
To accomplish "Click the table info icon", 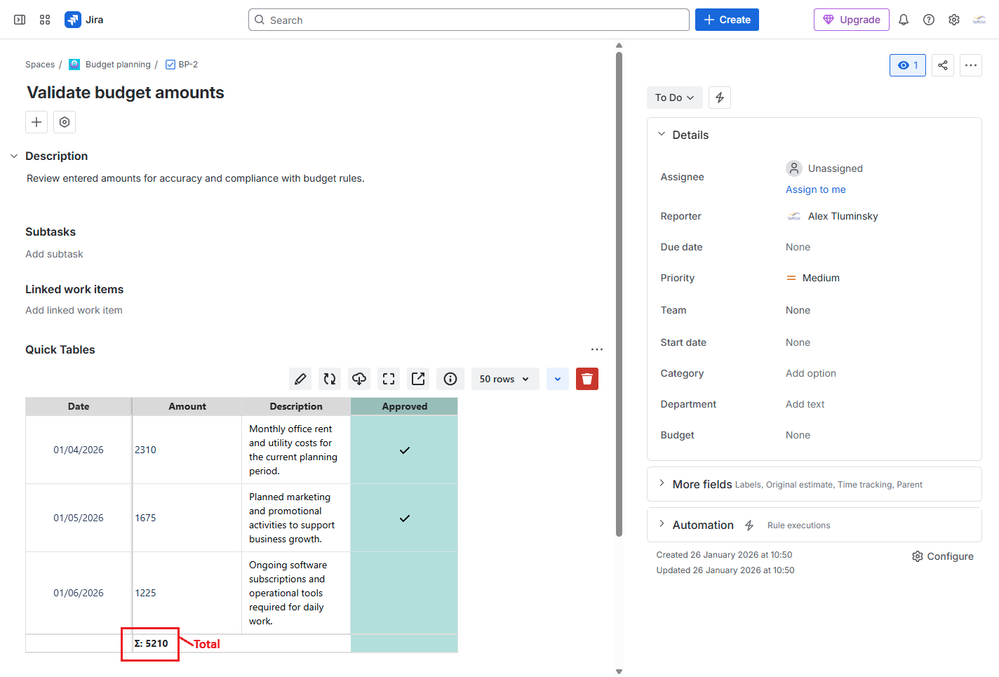I will point(450,379).
